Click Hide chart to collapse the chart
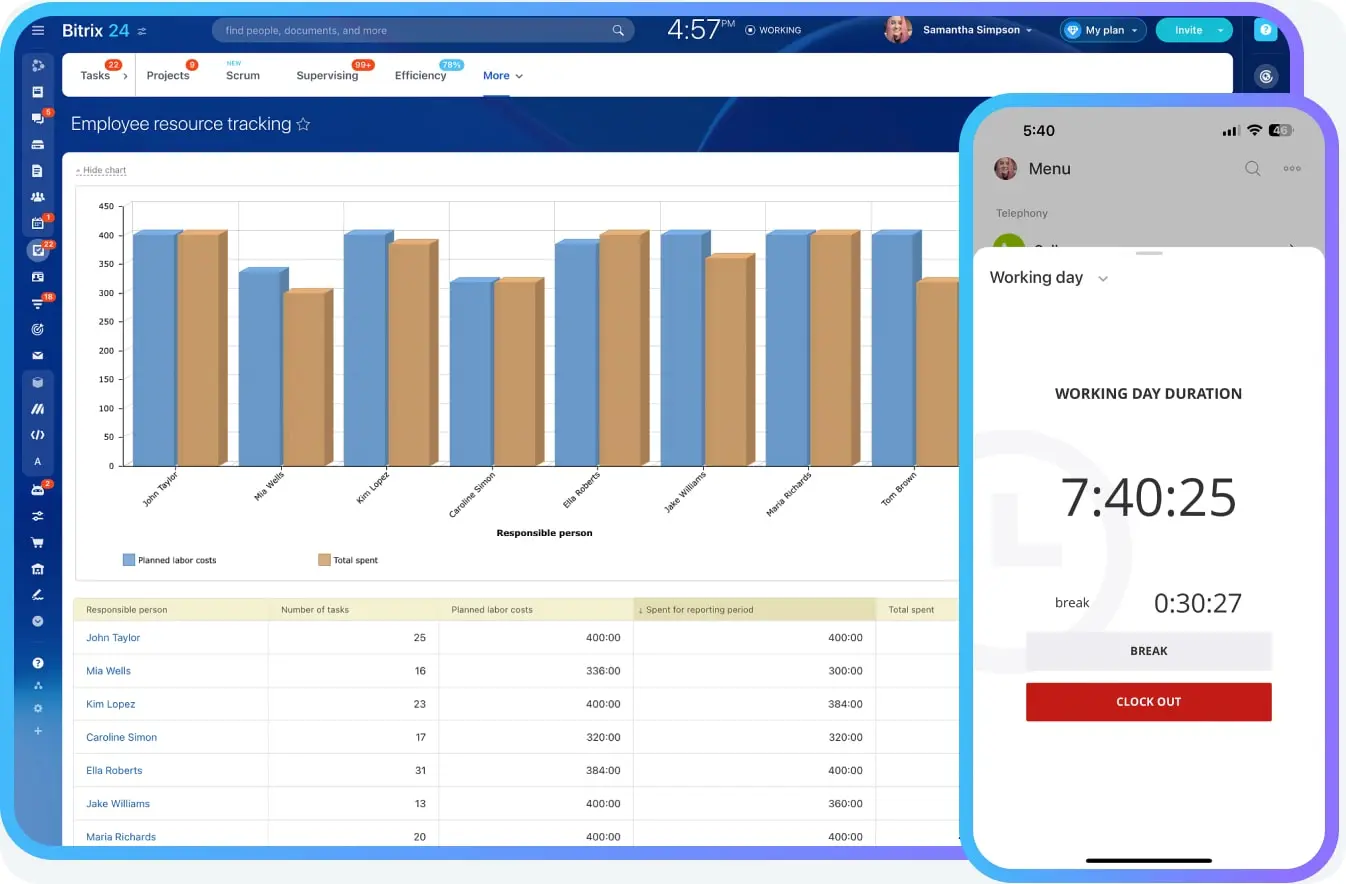The height and width of the screenshot is (884, 1346). [x=102, y=170]
